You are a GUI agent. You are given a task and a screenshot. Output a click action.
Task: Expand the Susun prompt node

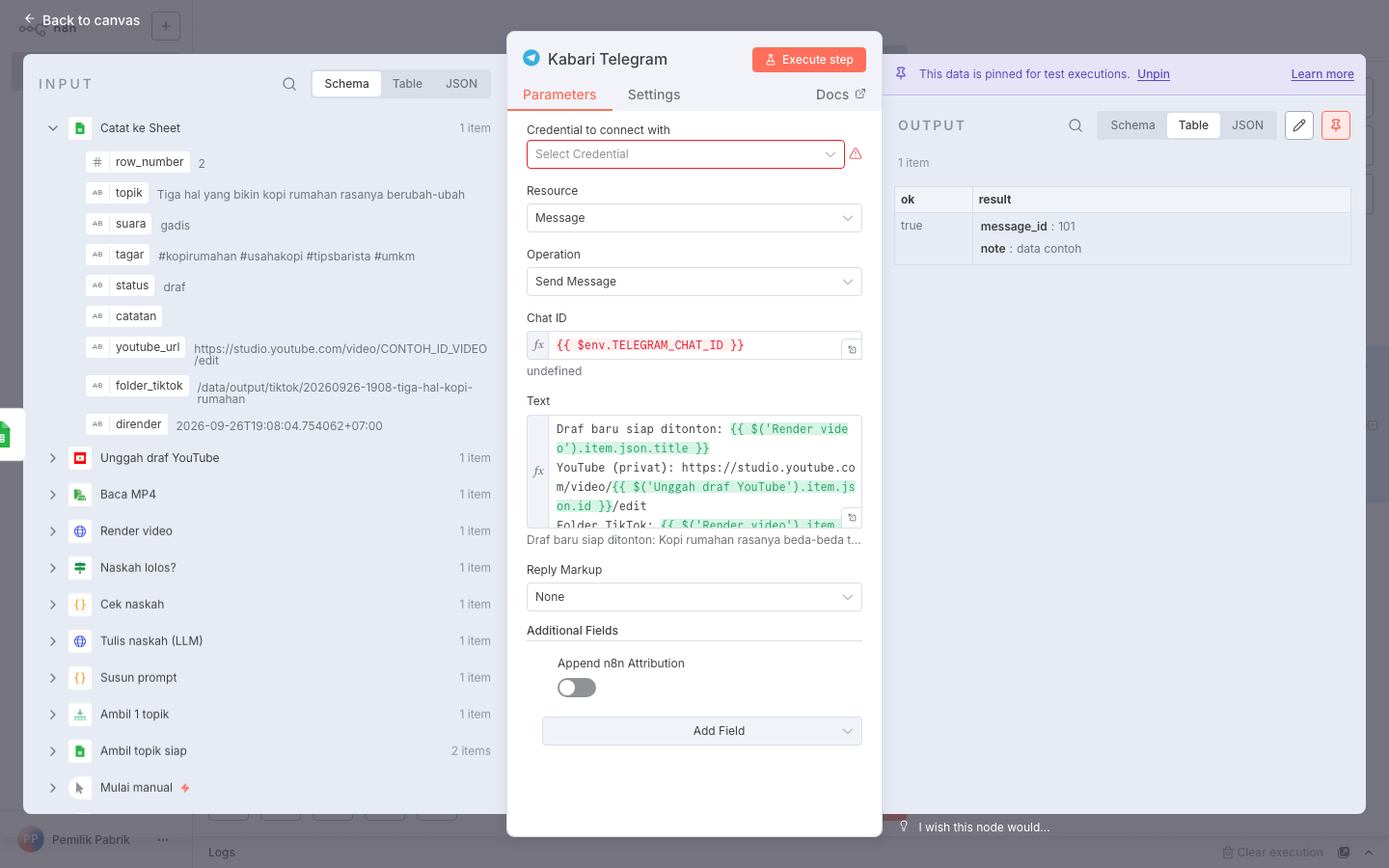pos(53,678)
